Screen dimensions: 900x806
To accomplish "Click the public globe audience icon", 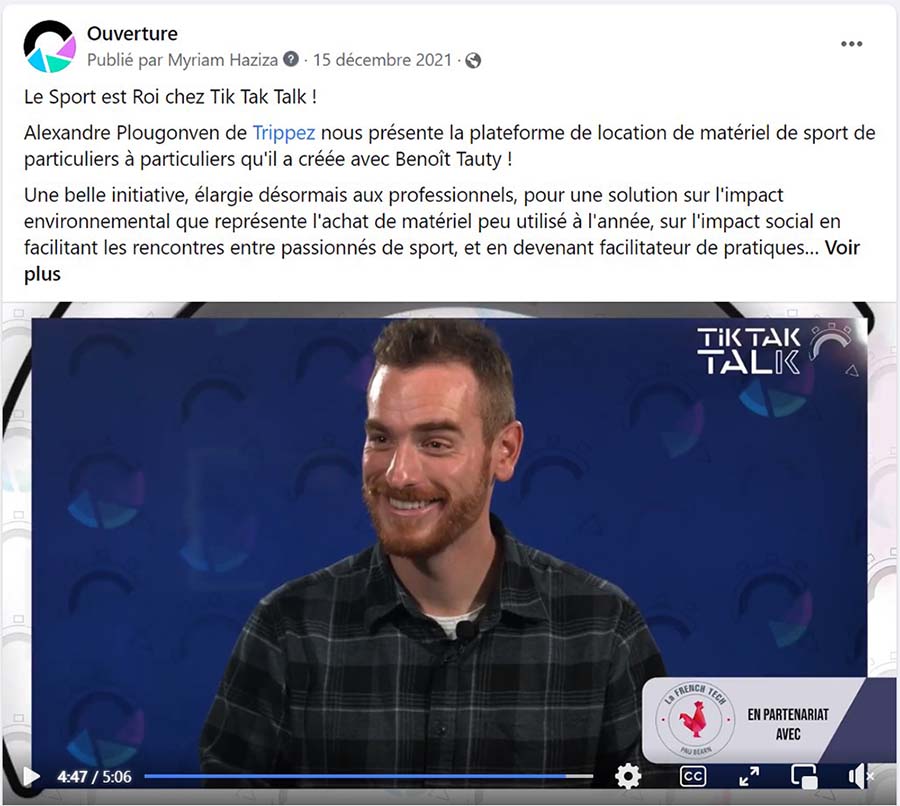I will point(473,60).
